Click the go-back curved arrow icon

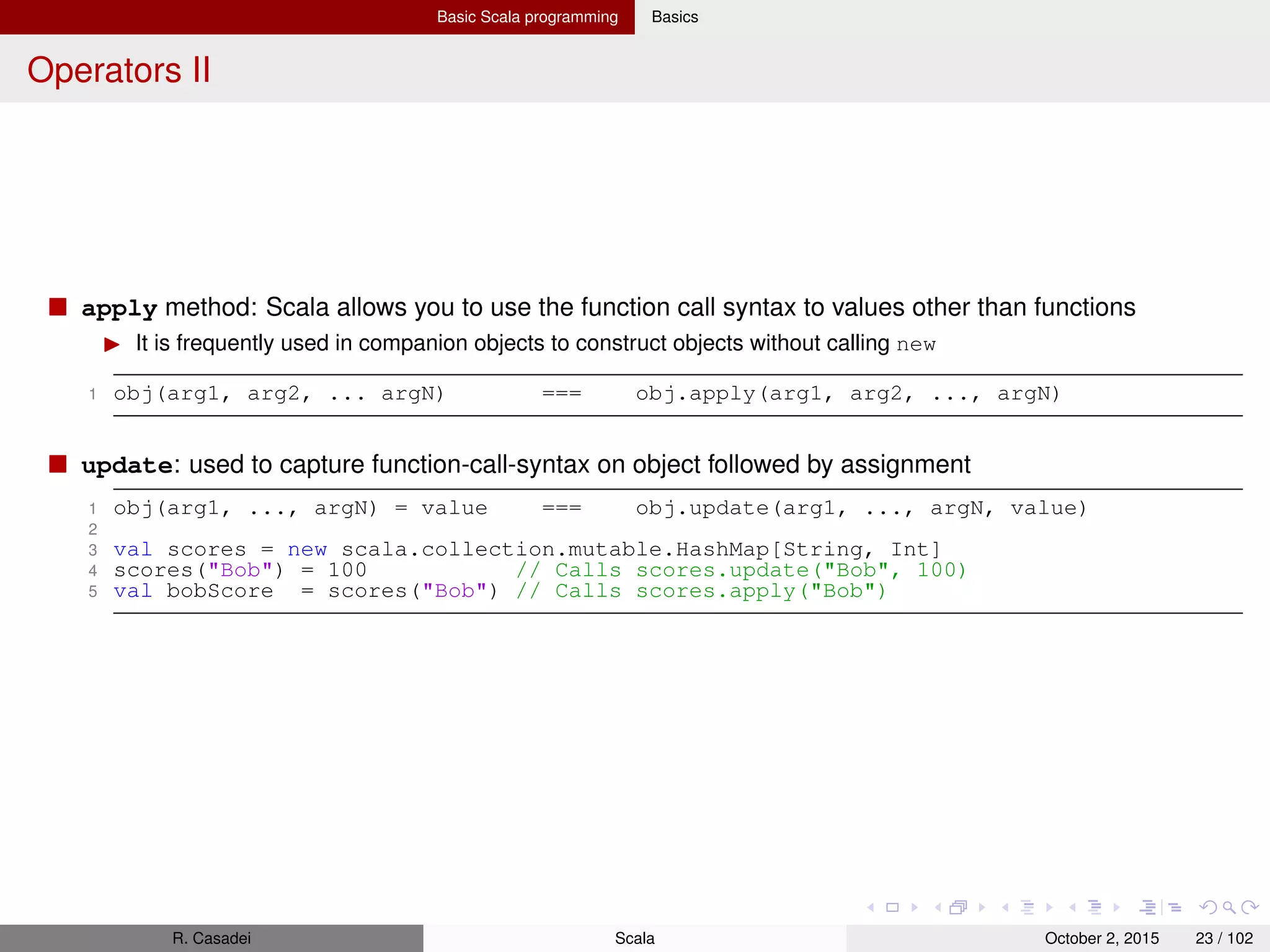pos(1207,907)
